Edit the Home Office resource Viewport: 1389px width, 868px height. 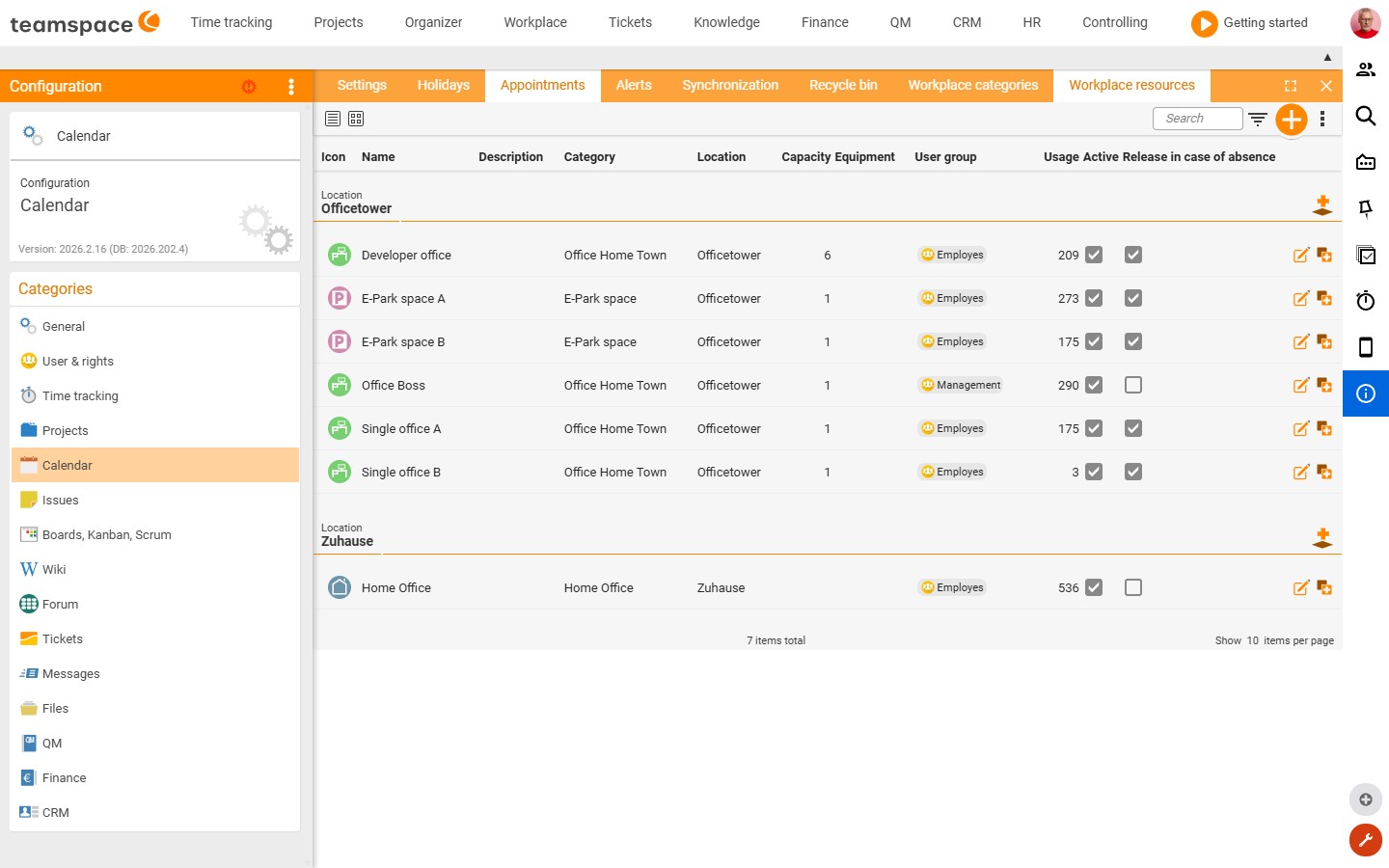1301,587
